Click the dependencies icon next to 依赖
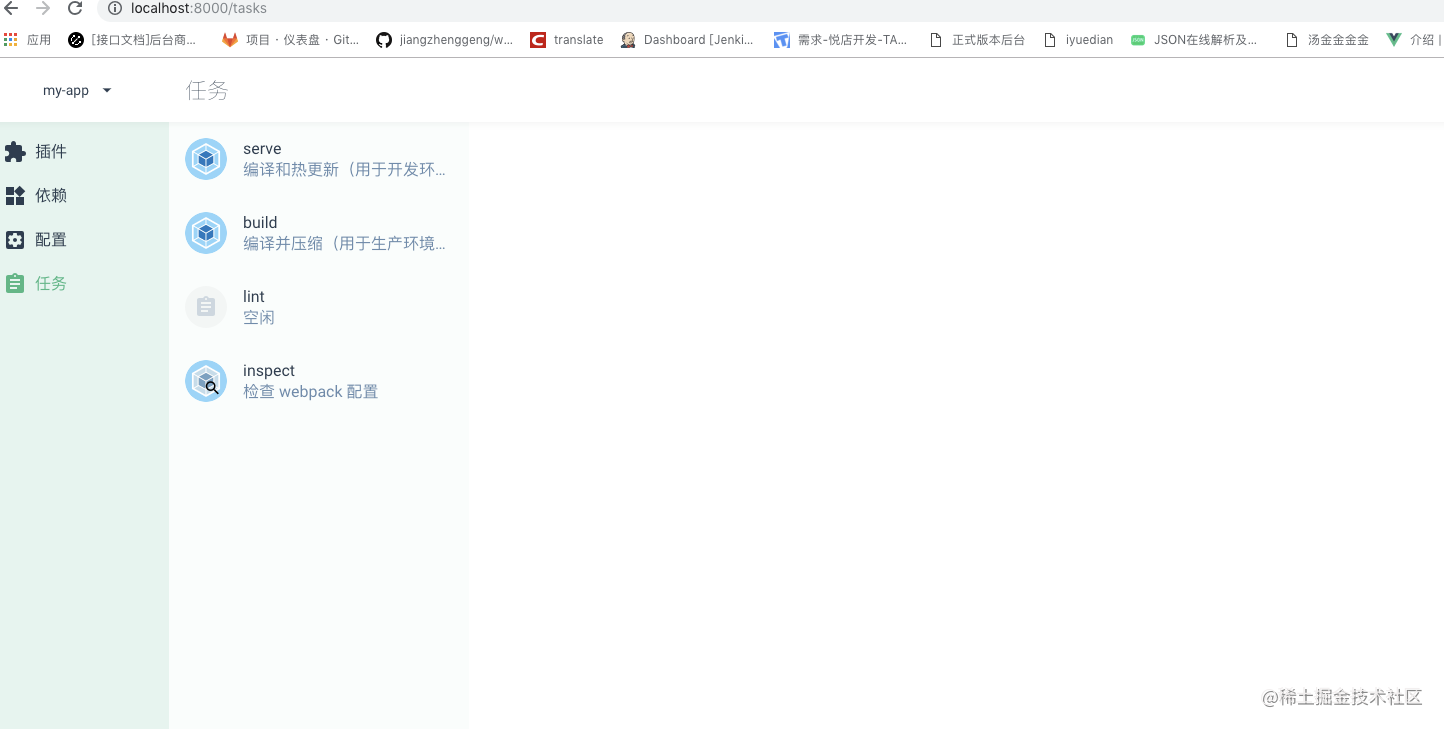 [15, 196]
